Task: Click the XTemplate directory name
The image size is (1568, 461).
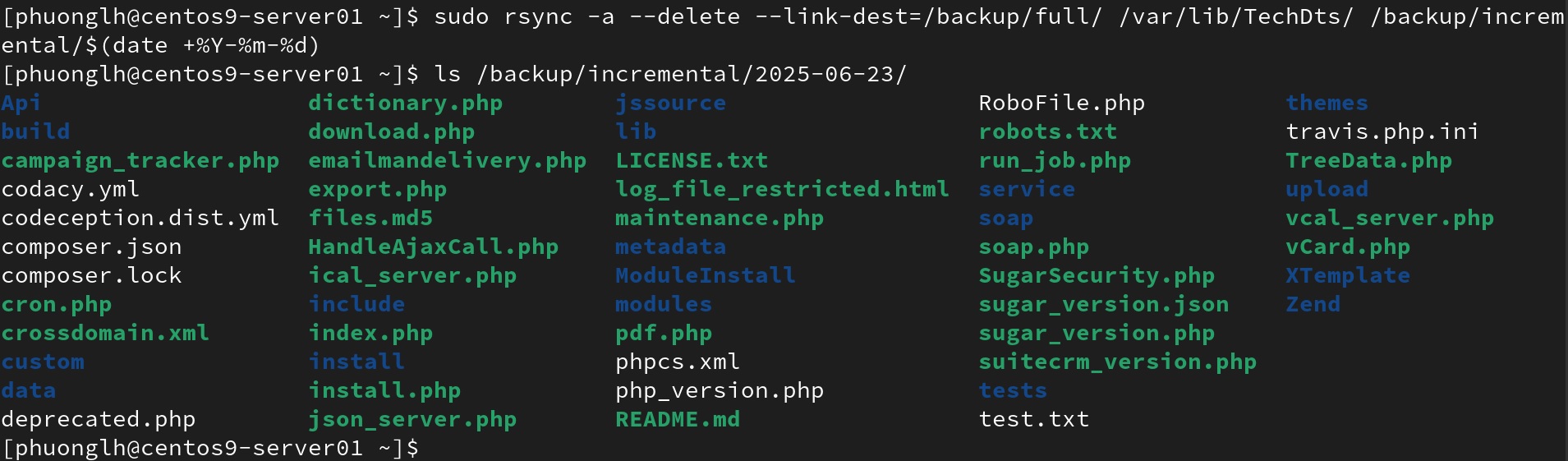Action: click(1347, 276)
